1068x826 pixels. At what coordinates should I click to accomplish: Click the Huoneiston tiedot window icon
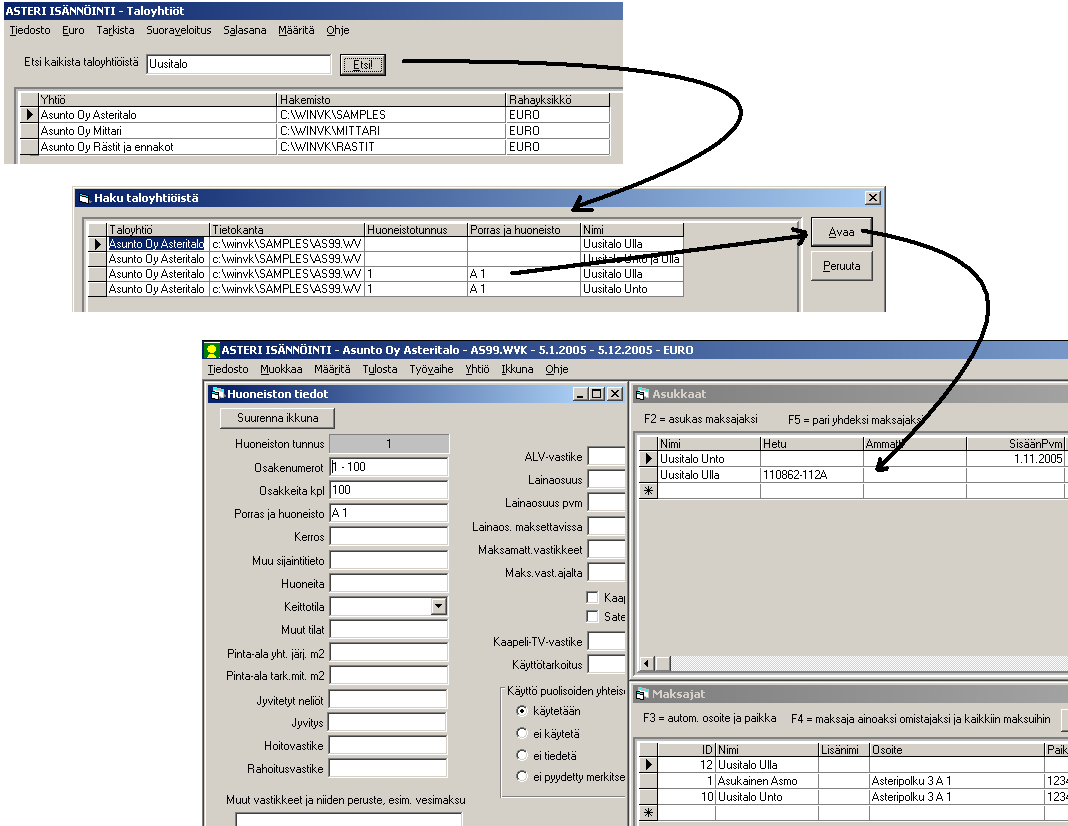[x=218, y=394]
